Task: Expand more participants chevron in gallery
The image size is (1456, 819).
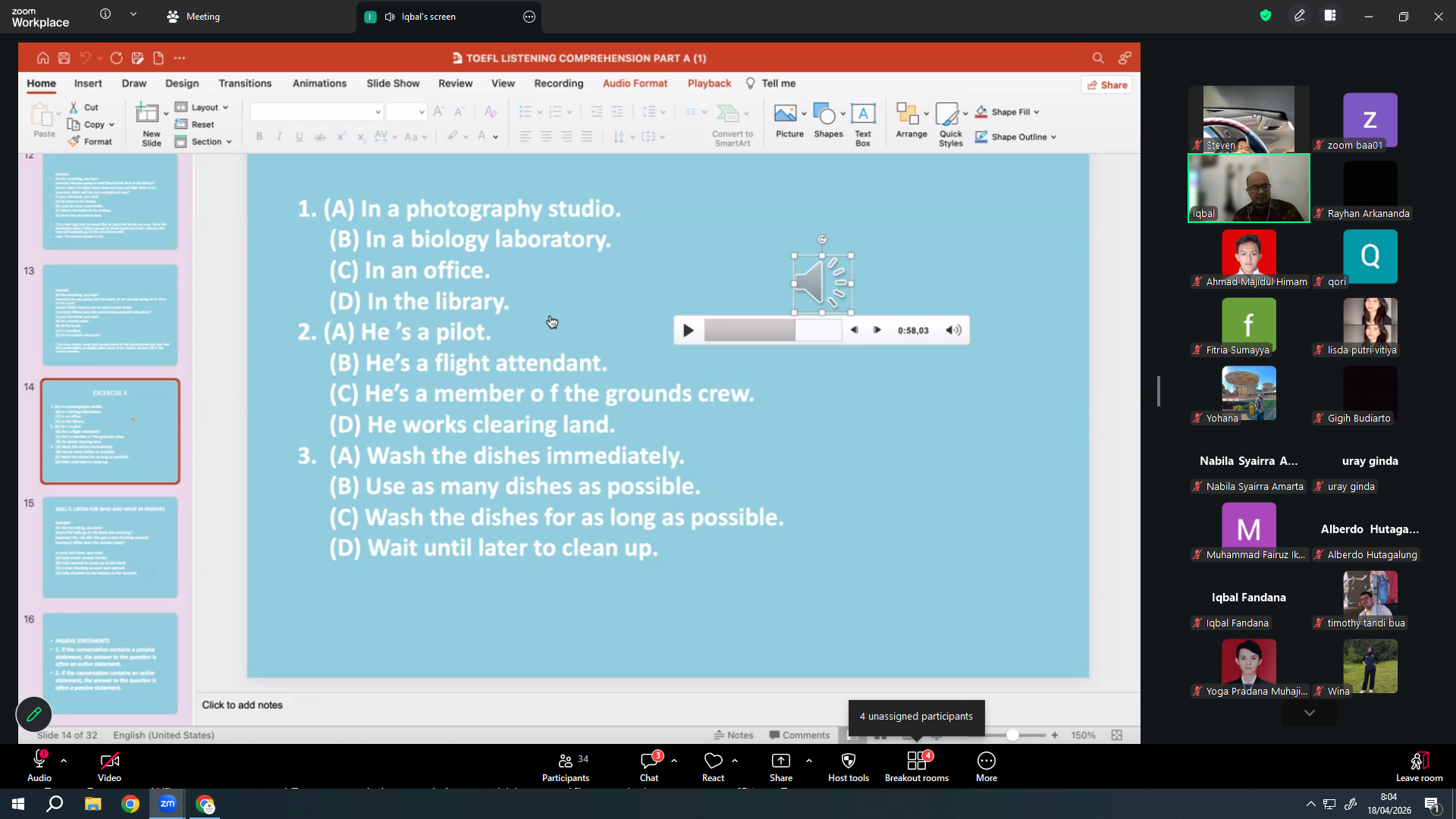Action: coord(1310,713)
